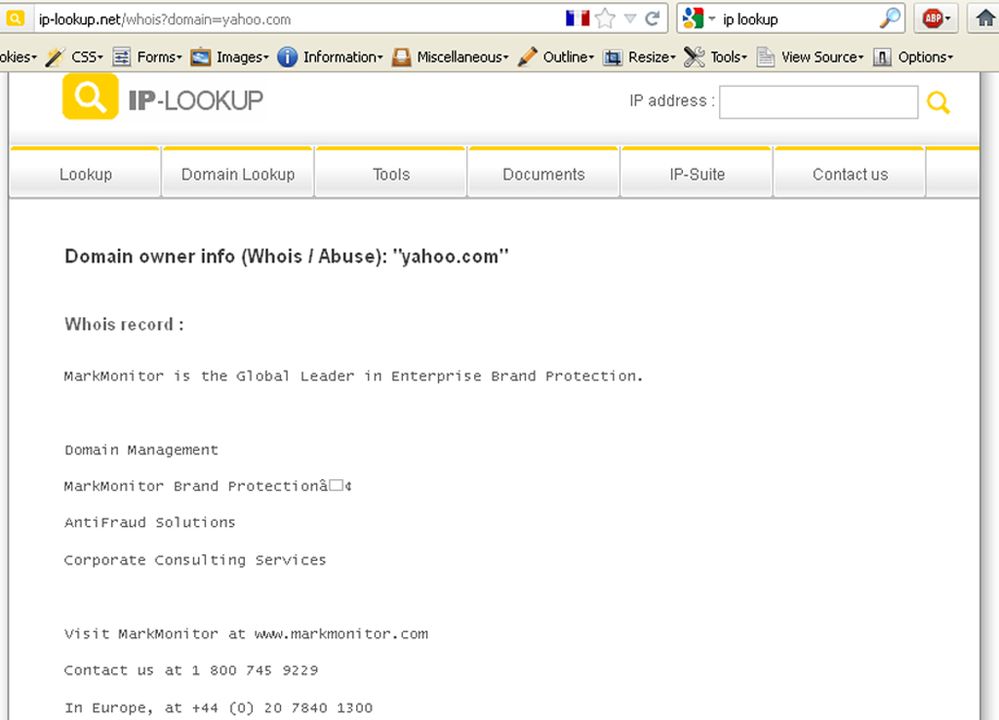Open the Tools site navigation tab
The image size is (999, 720).
pyautogui.click(x=391, y=174)
